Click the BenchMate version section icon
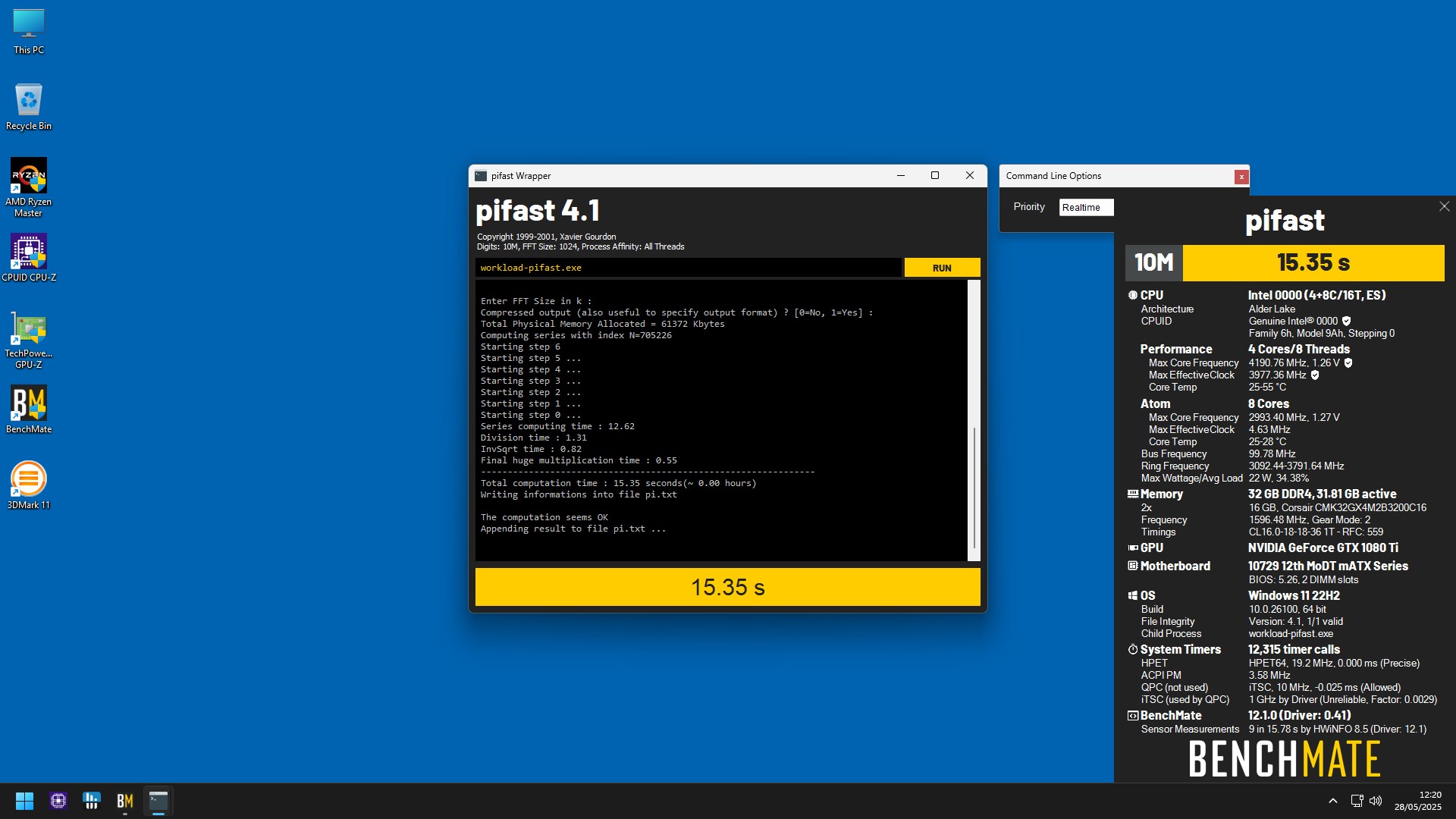This screenshot has width=1456, height=819. coord(1133,715)
